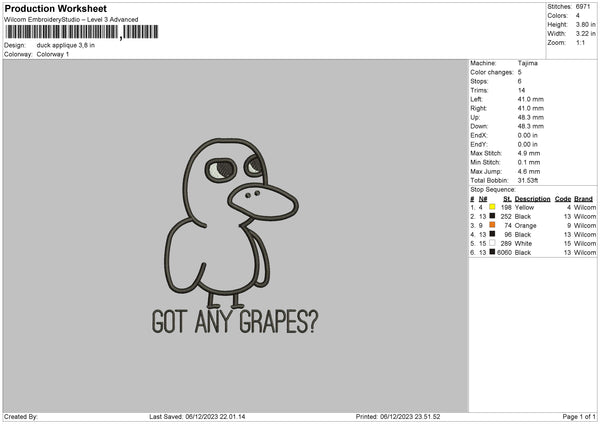Image resolution: width=600 pixels, height=424 pixels.
Task: Click the 'EndX:' label
Action: (479, 135)
